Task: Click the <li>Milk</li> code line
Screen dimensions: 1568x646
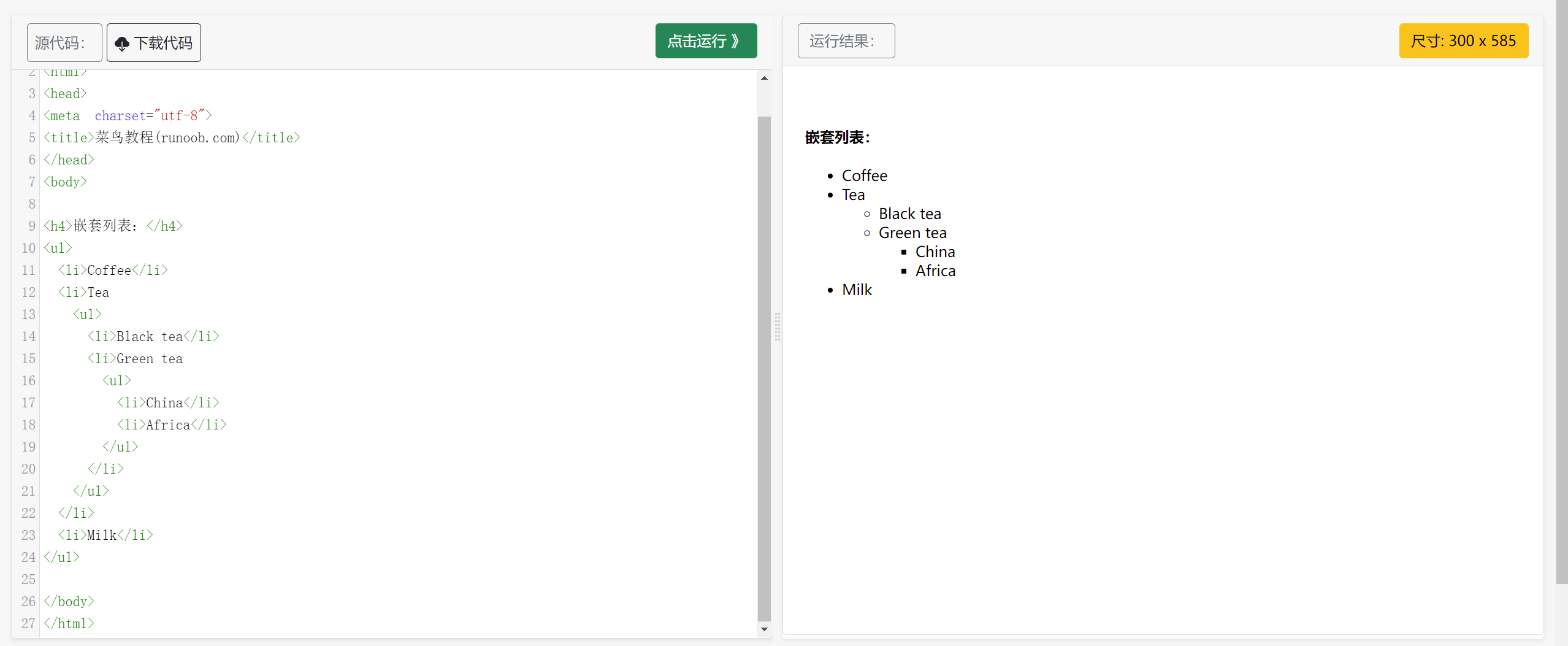Action: coord(105,535)
